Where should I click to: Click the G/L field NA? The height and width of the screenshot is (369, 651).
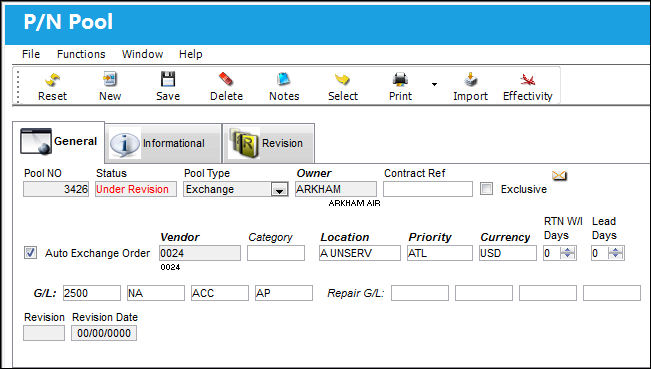coord(156,293)
